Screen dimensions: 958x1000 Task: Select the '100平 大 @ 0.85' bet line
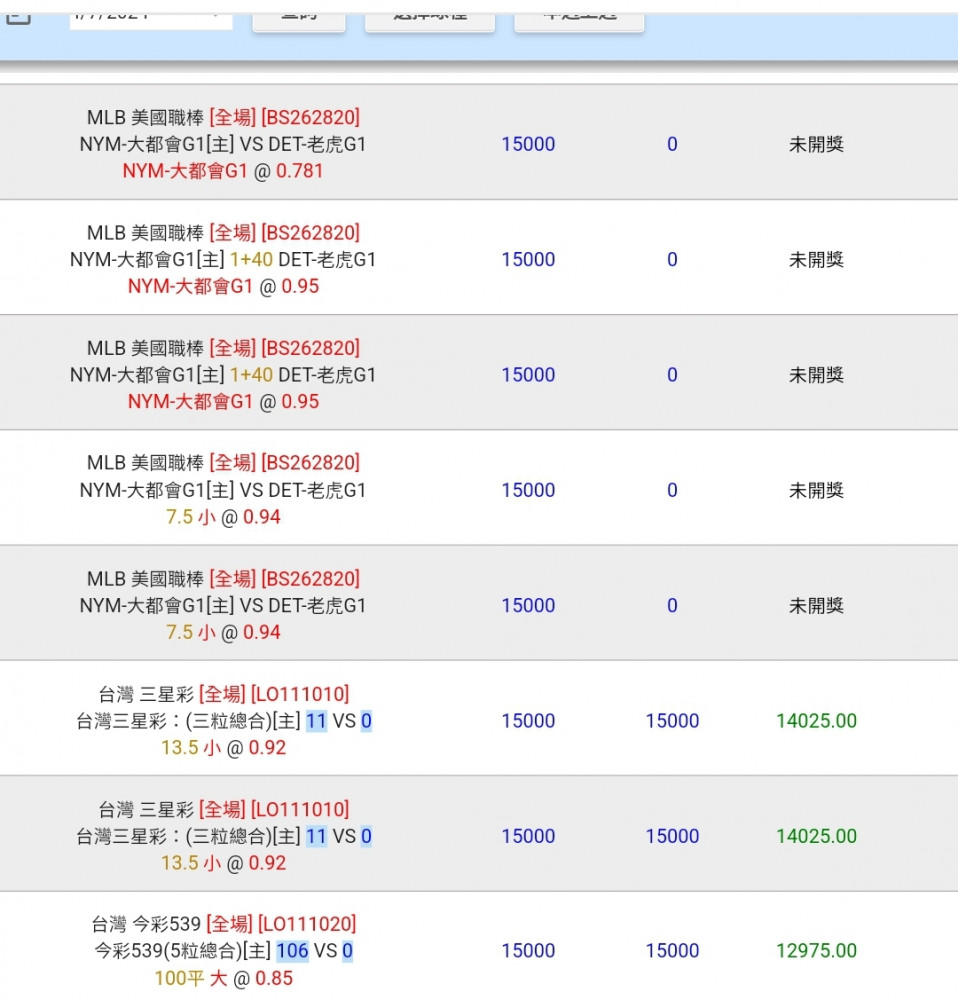[x=223, y=978]
